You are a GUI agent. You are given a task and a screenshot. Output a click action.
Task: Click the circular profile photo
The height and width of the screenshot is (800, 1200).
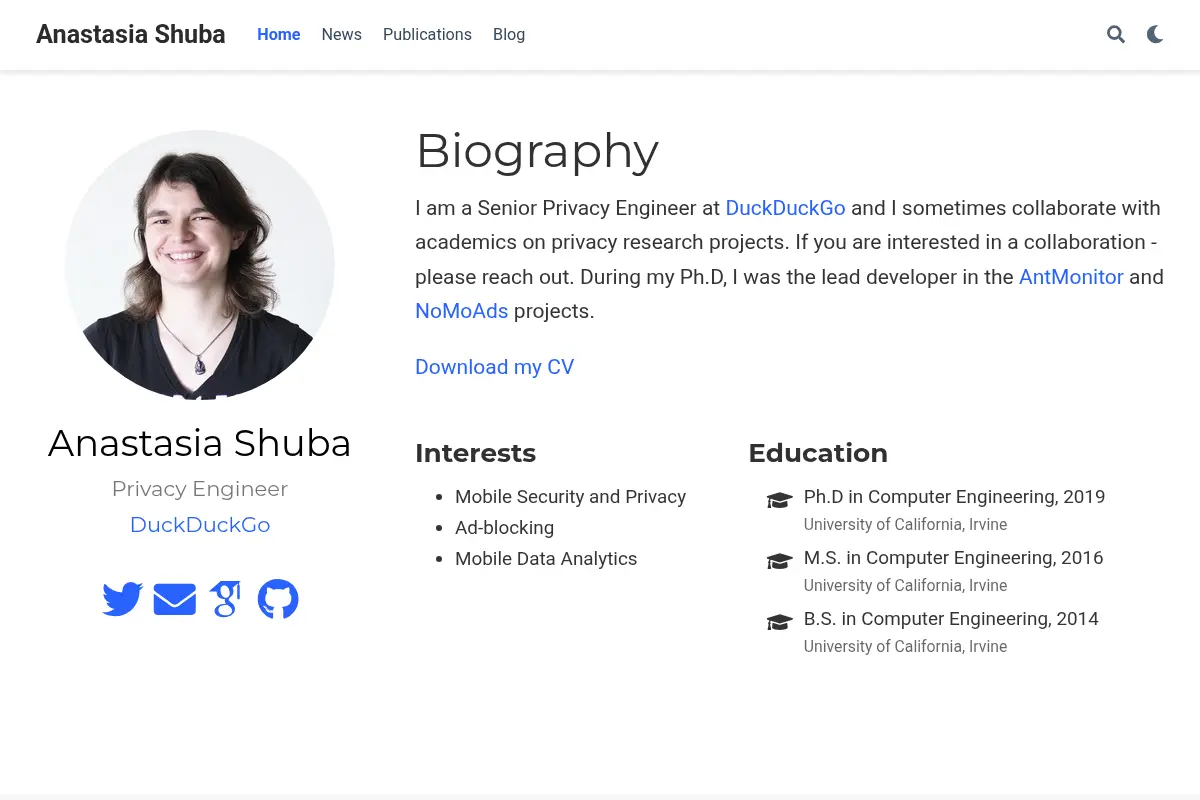tap(200, 265)
